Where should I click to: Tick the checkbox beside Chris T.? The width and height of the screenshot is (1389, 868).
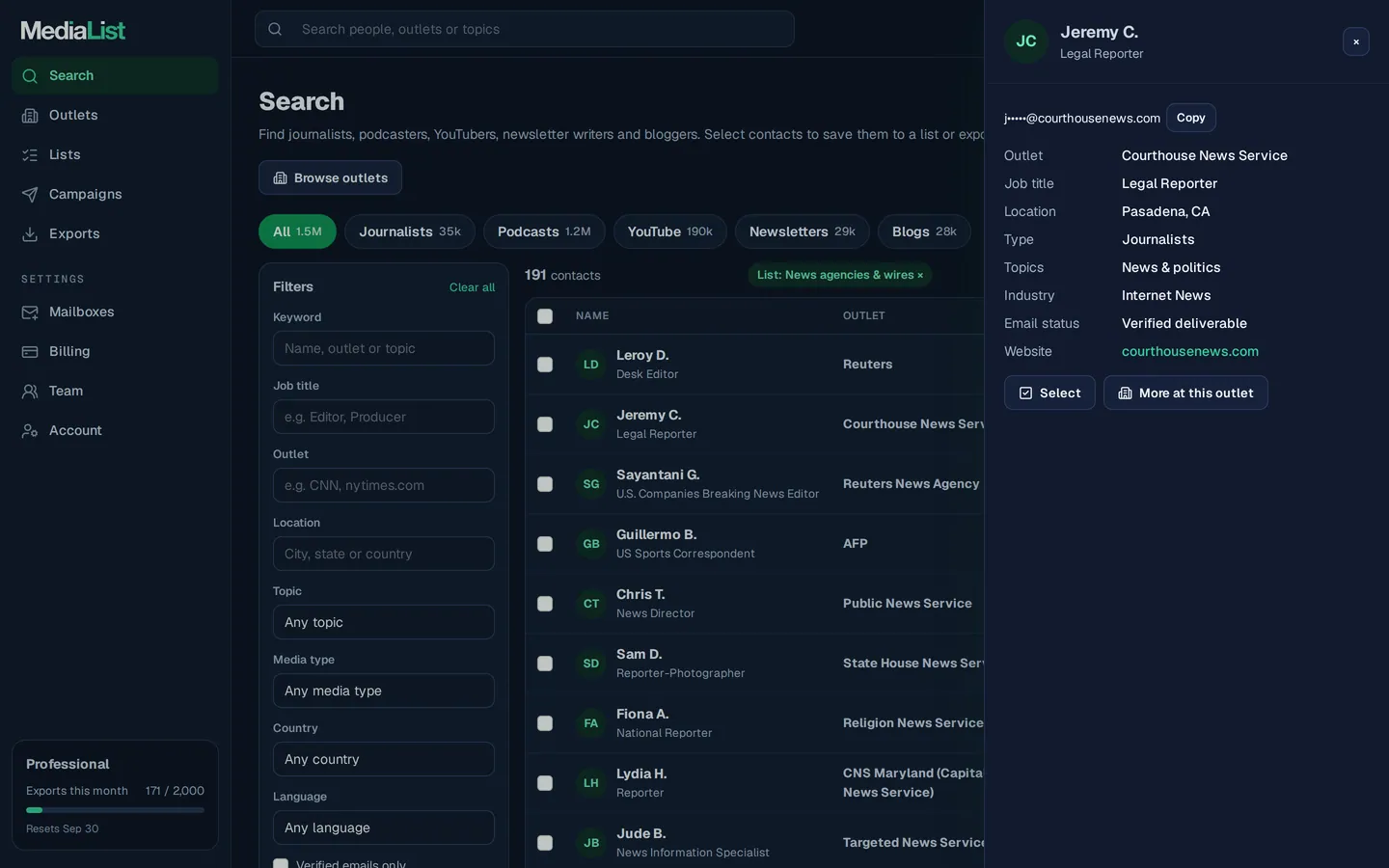(x=545, y=604)
